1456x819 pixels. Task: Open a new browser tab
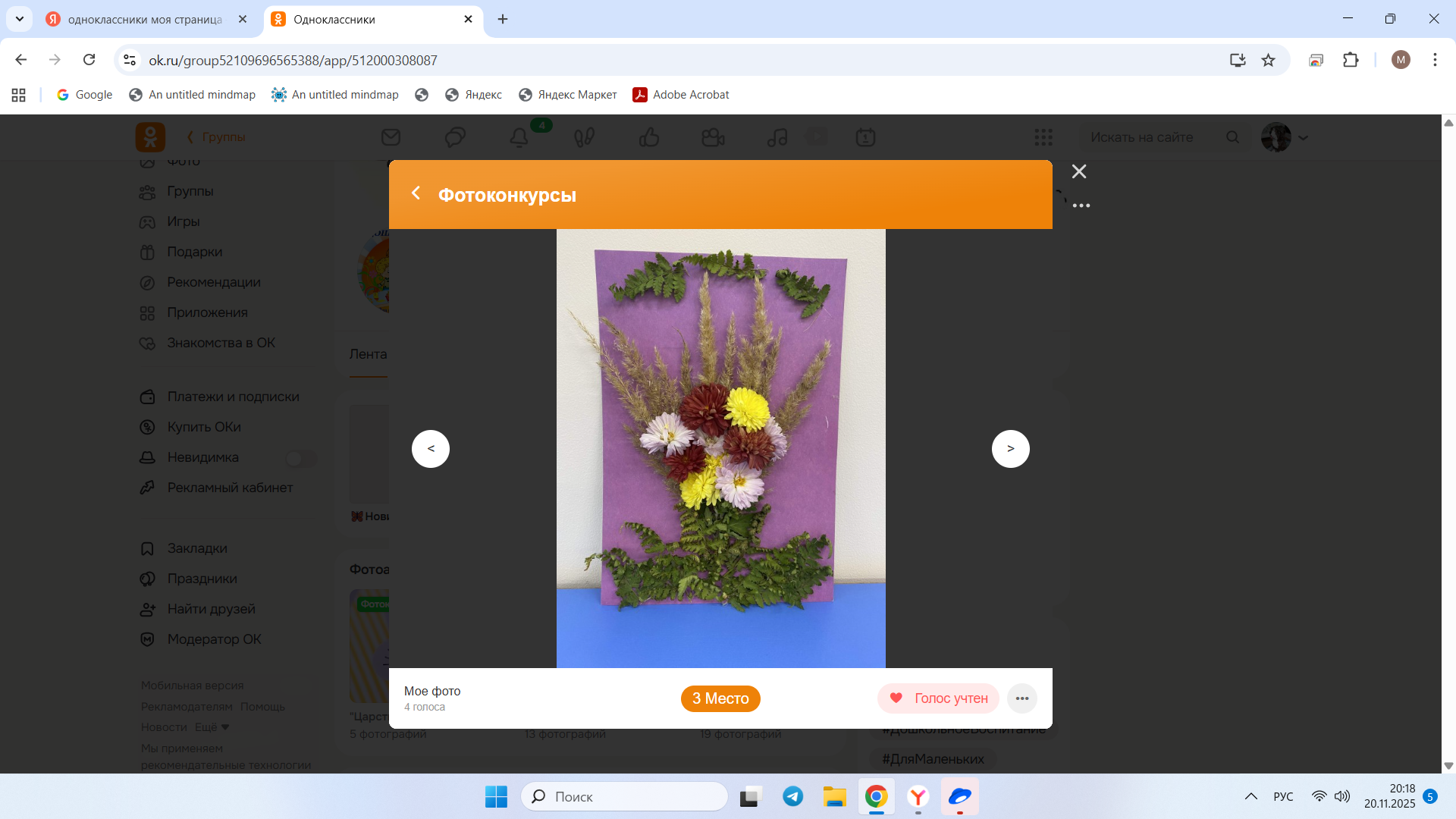pos(503,20)
